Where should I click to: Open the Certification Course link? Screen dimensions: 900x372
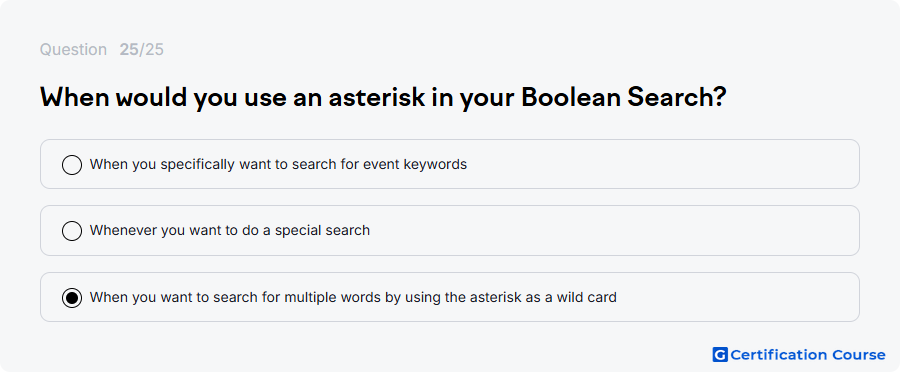pos(799,355)
